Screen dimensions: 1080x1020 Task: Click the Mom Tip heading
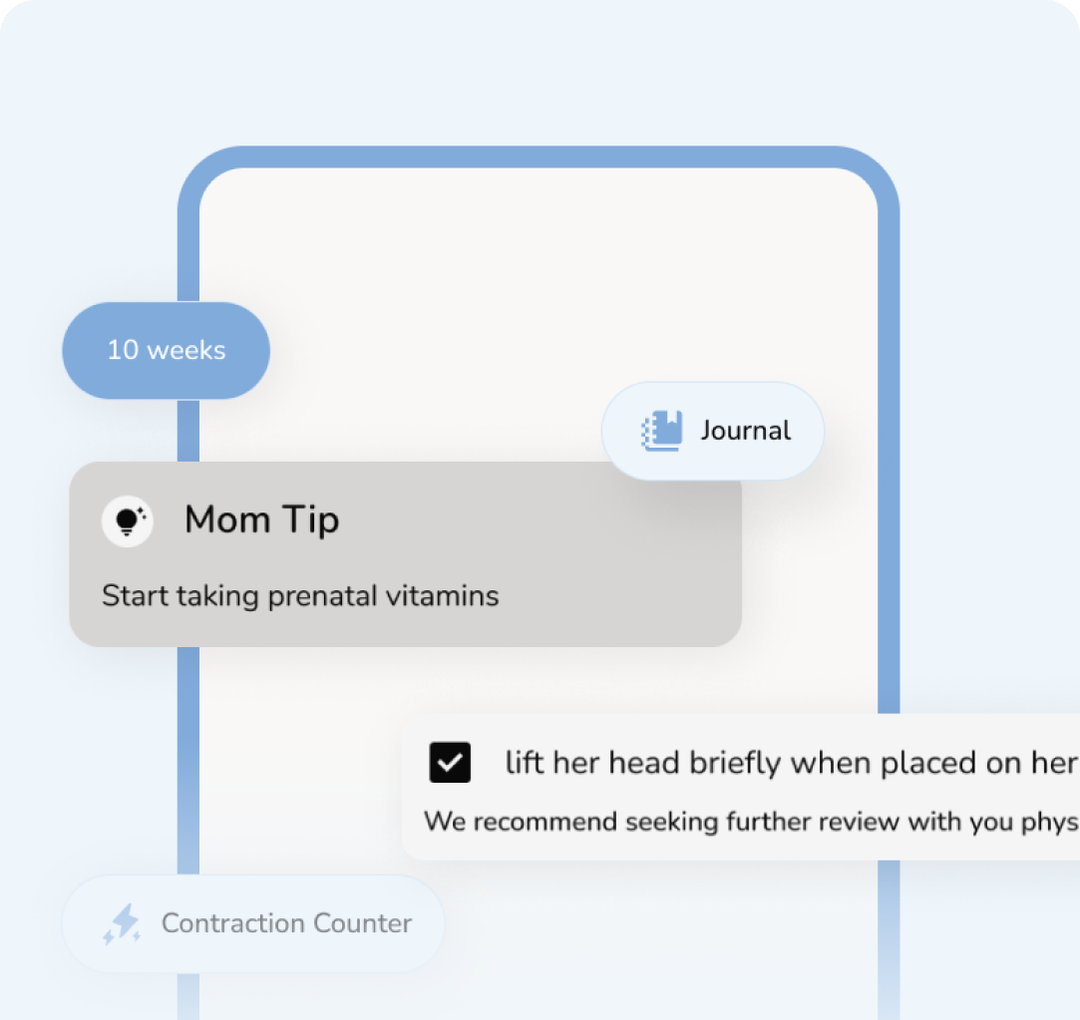262,520
